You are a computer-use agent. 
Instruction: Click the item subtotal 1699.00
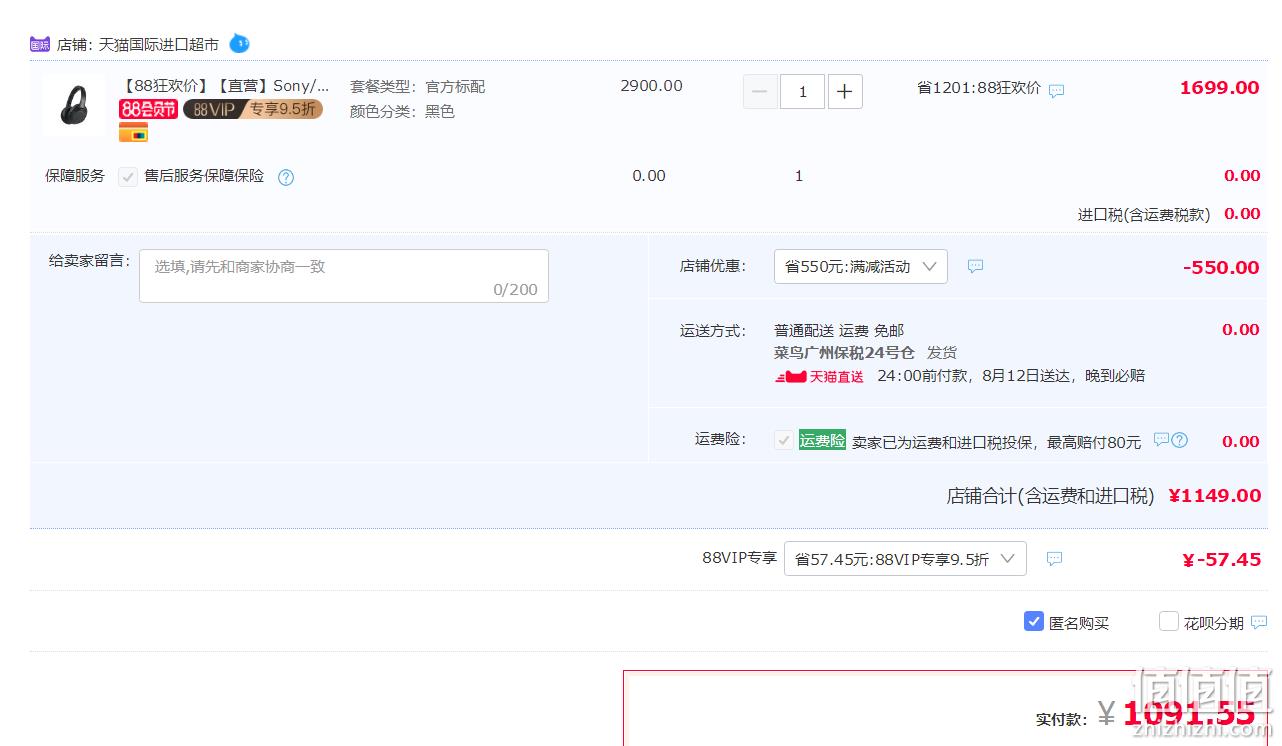pyautogui.click(x=1219, y=88)
